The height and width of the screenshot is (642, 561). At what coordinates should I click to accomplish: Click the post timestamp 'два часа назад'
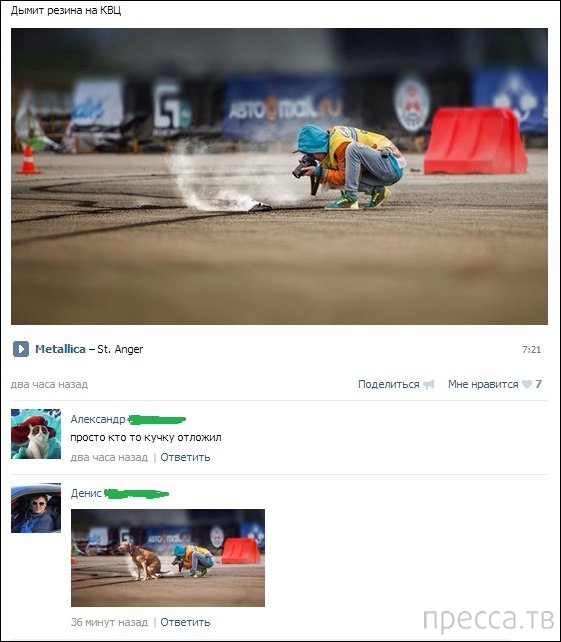pos(49,384)
